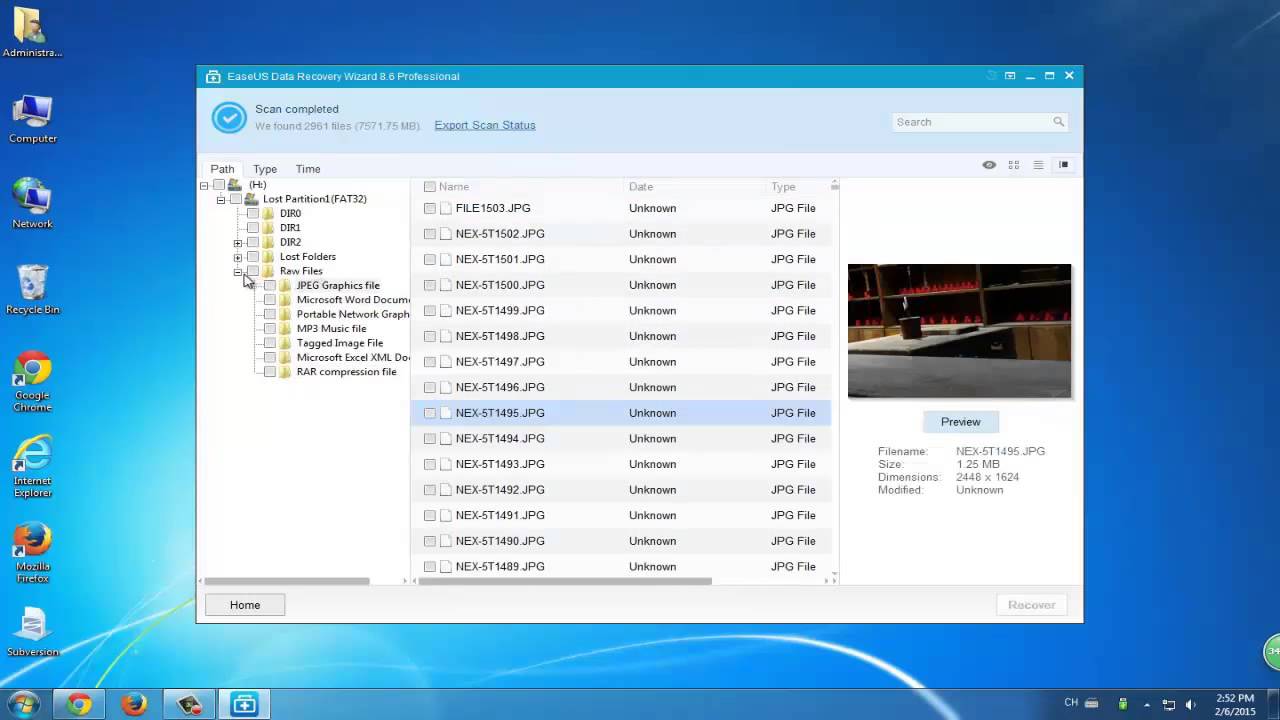Sort by the Date column header

point(641,187)
